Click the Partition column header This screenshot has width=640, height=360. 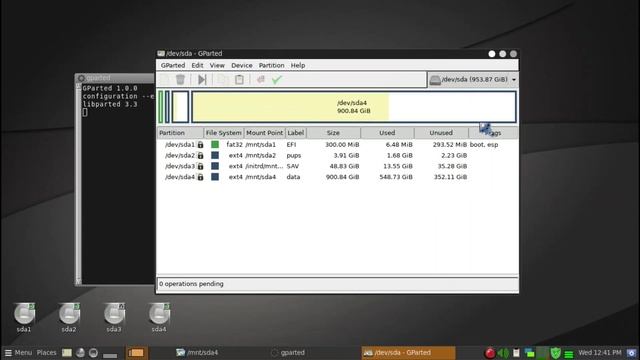180,133
